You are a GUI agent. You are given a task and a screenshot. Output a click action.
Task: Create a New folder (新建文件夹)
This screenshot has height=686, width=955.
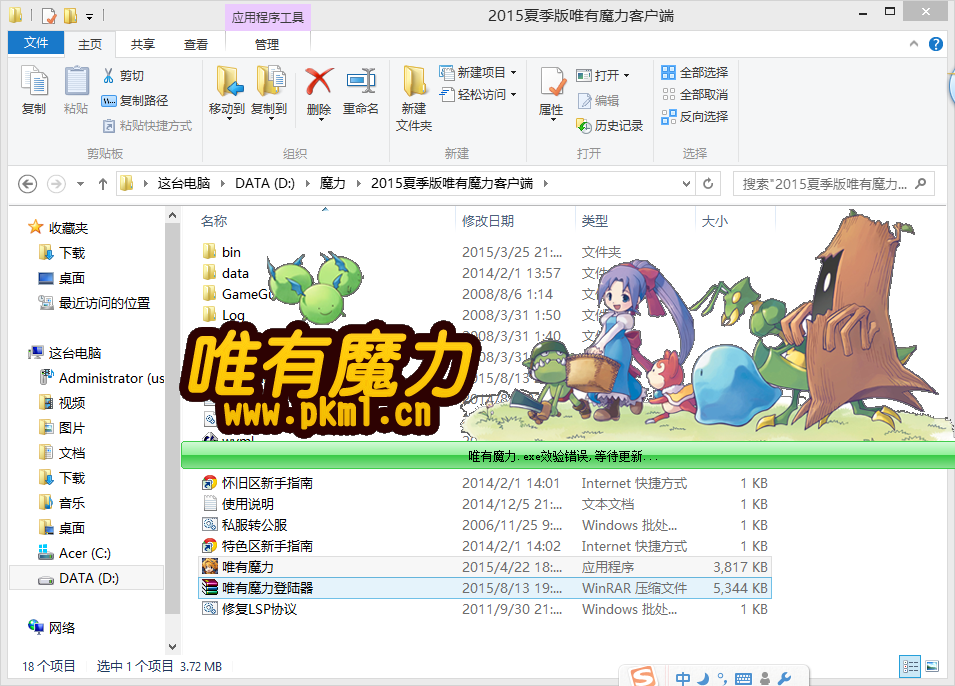coord(414,97)
